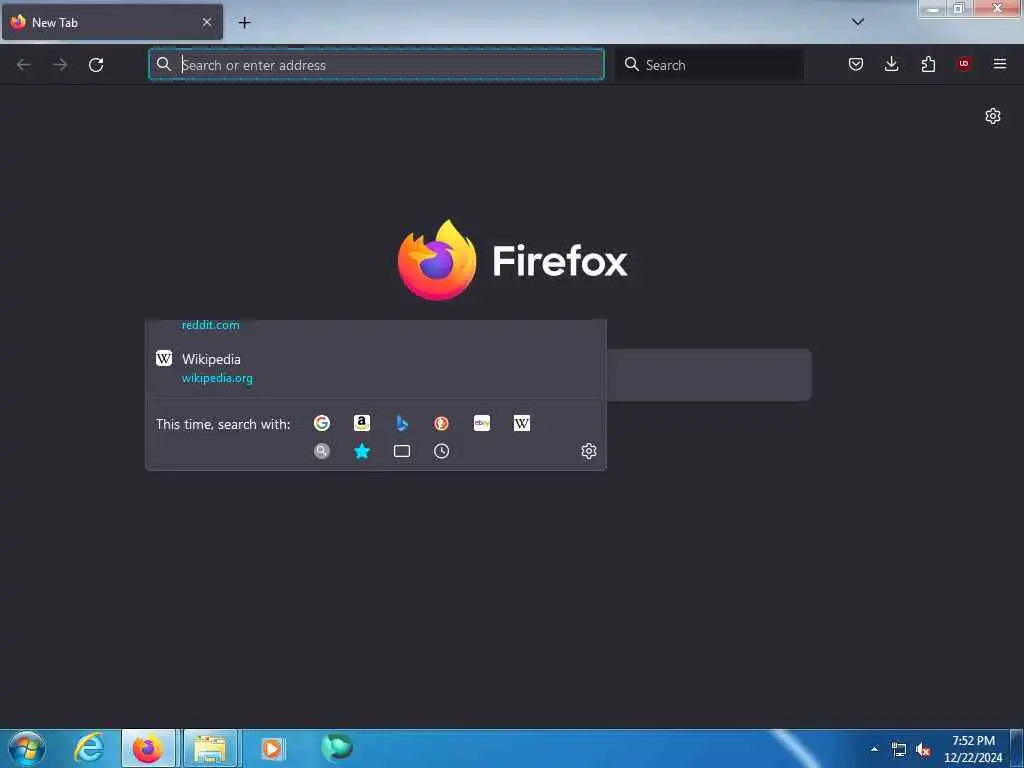Search this time with eBay

point(482,423)
